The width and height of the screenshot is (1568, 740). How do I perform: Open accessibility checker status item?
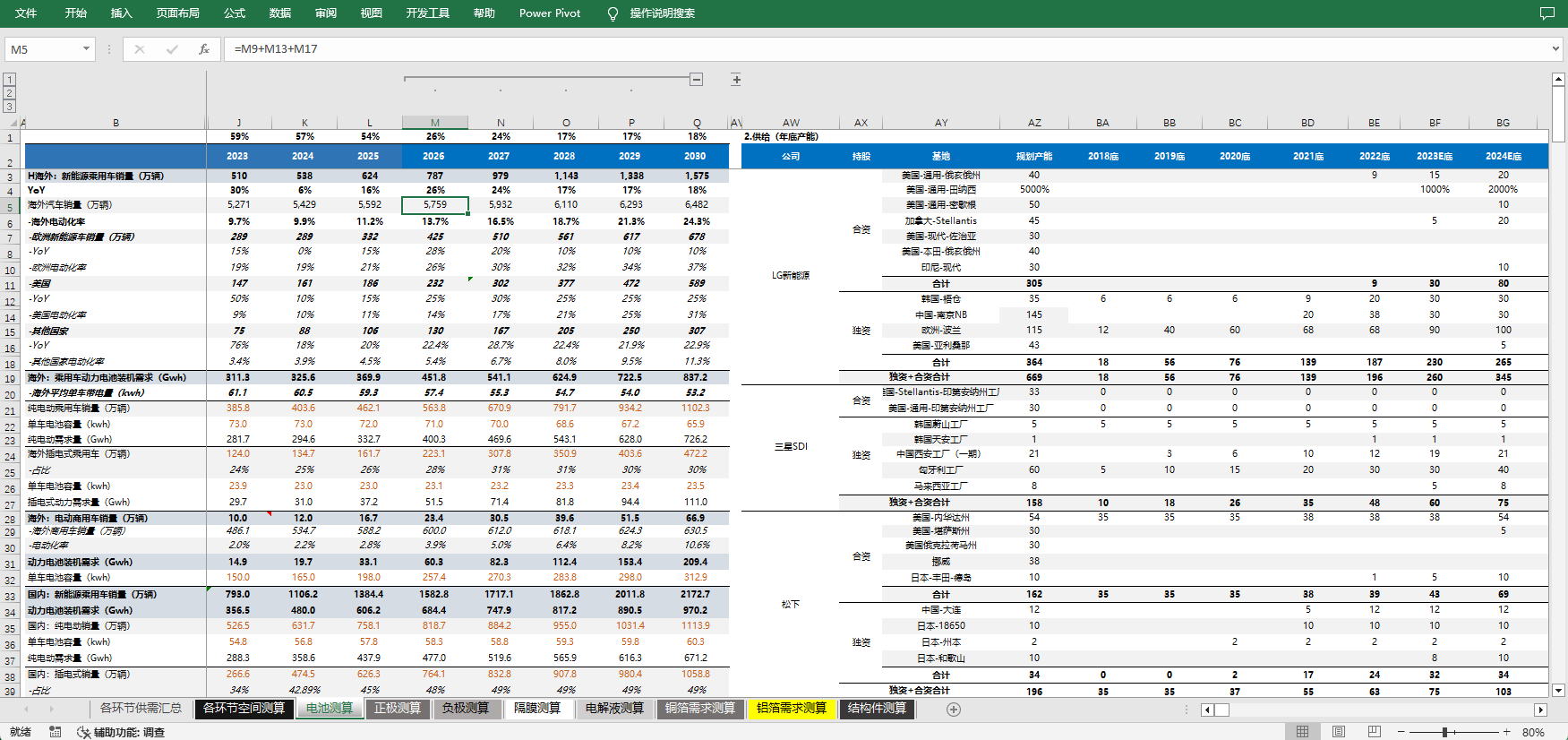(121, 732)
